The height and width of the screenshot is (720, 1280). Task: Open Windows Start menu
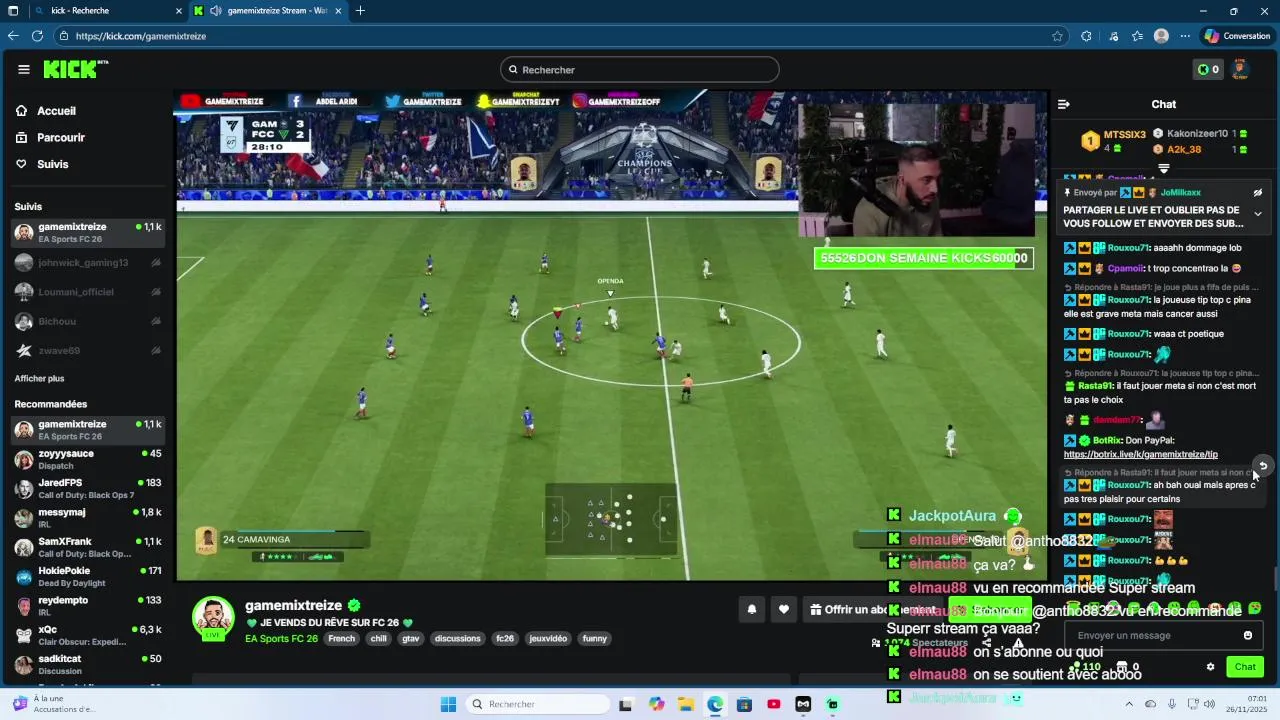click(448, 704)
